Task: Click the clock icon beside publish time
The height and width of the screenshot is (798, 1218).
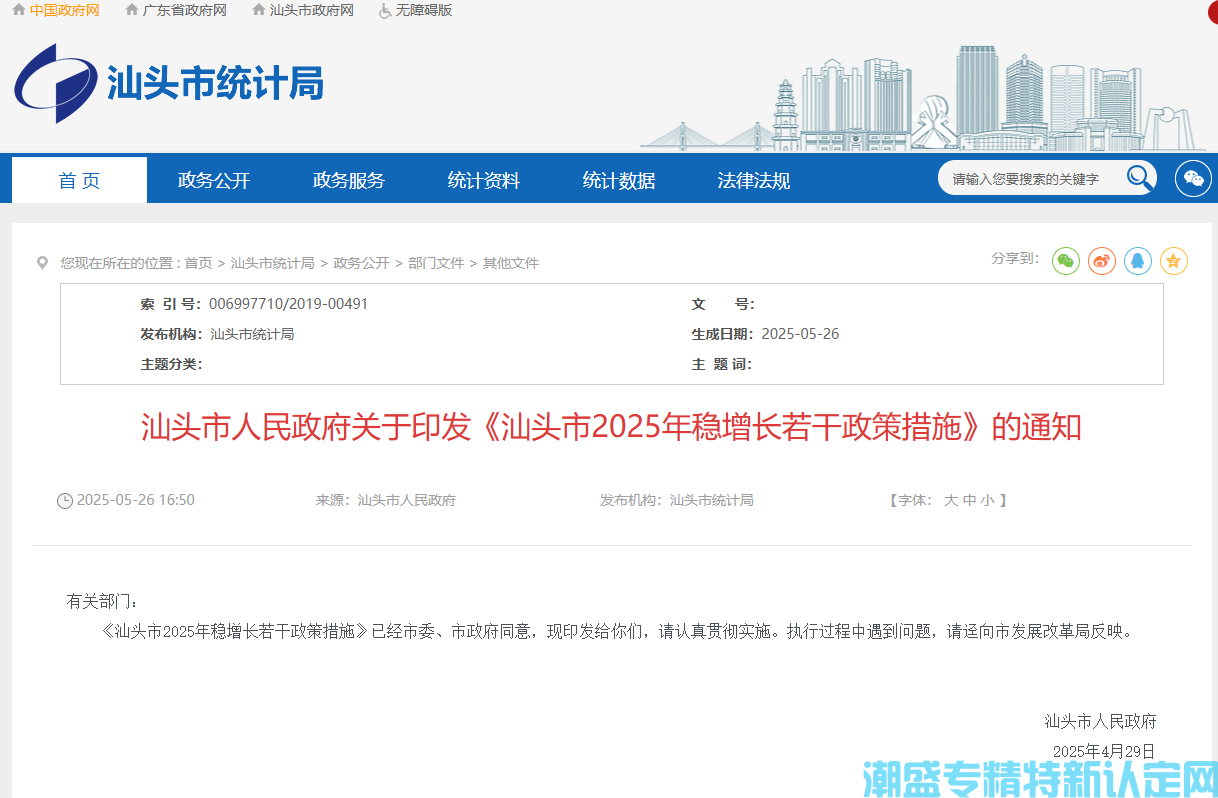Action: 65,501
